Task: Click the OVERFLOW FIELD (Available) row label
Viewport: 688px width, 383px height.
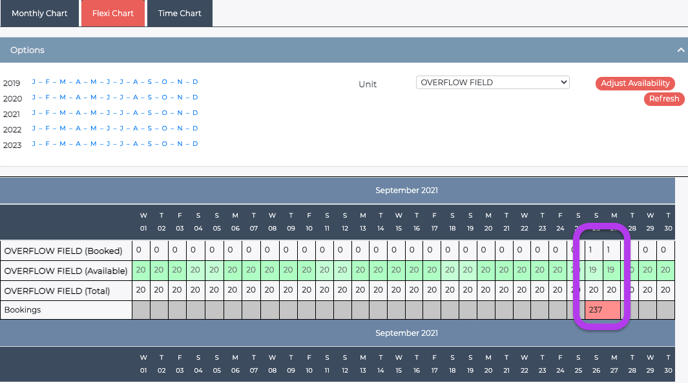Action: click(66, 271)
